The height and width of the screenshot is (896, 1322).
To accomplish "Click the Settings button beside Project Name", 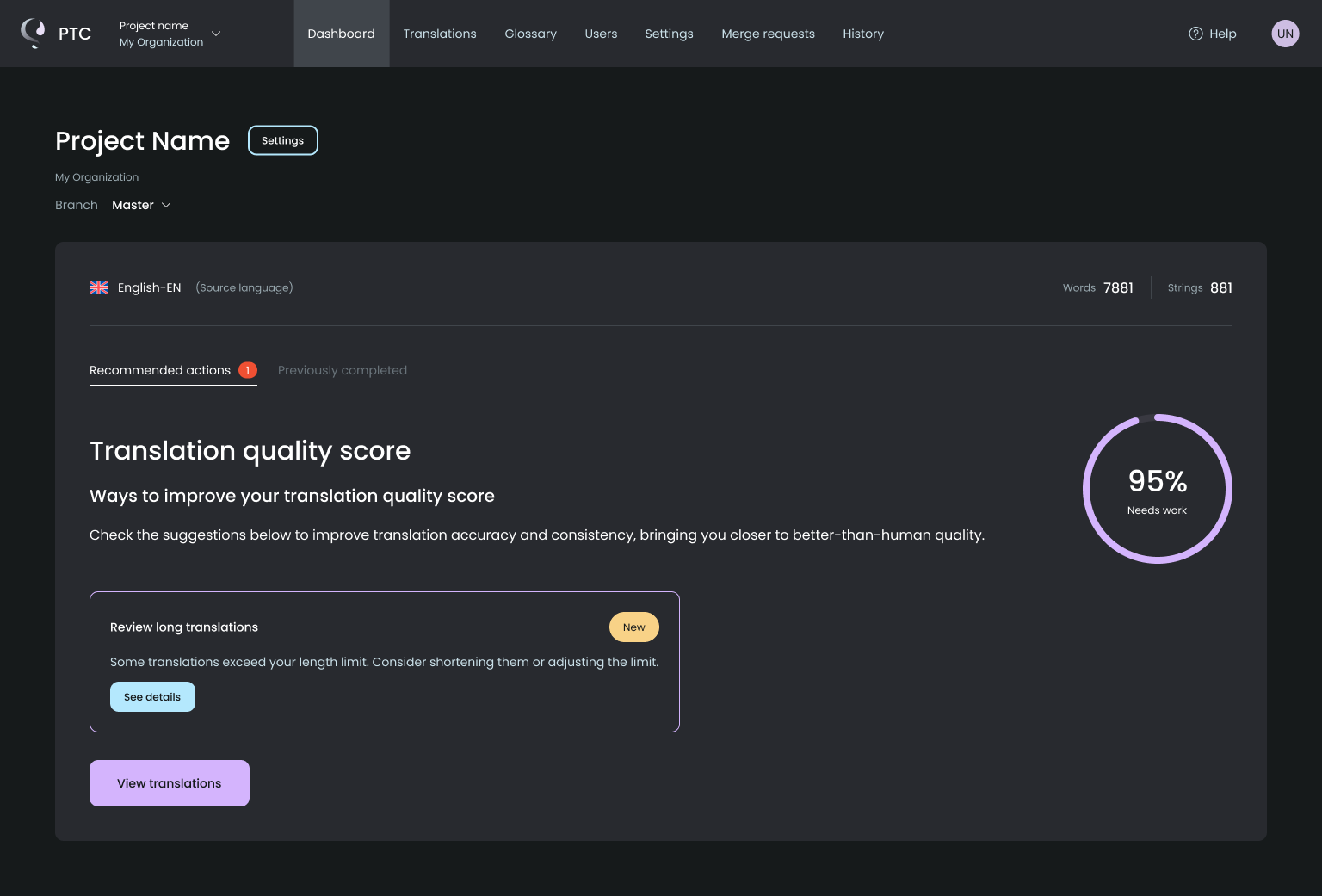I will click(x=282, y=140).
